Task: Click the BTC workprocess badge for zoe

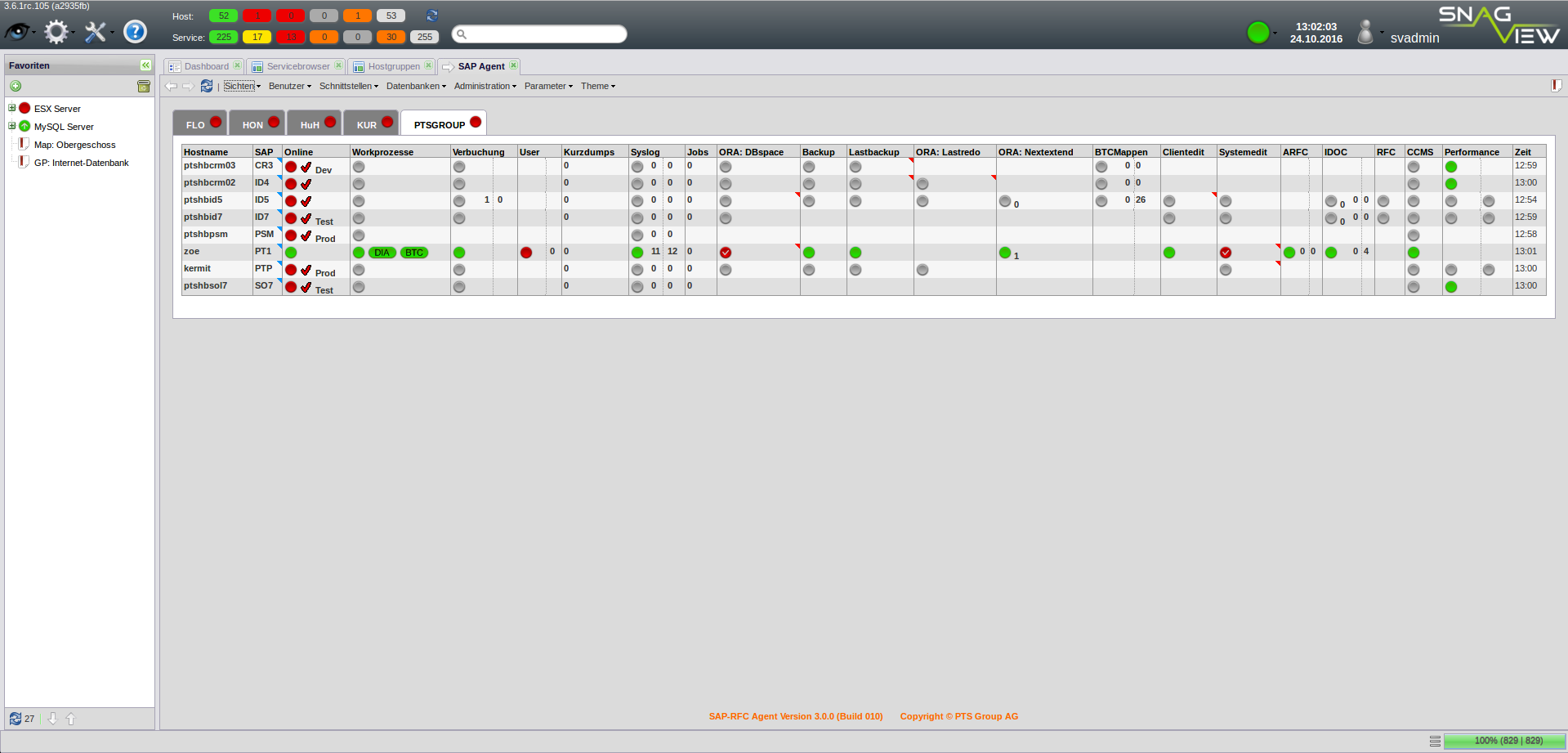Action: tap(414, 253)
